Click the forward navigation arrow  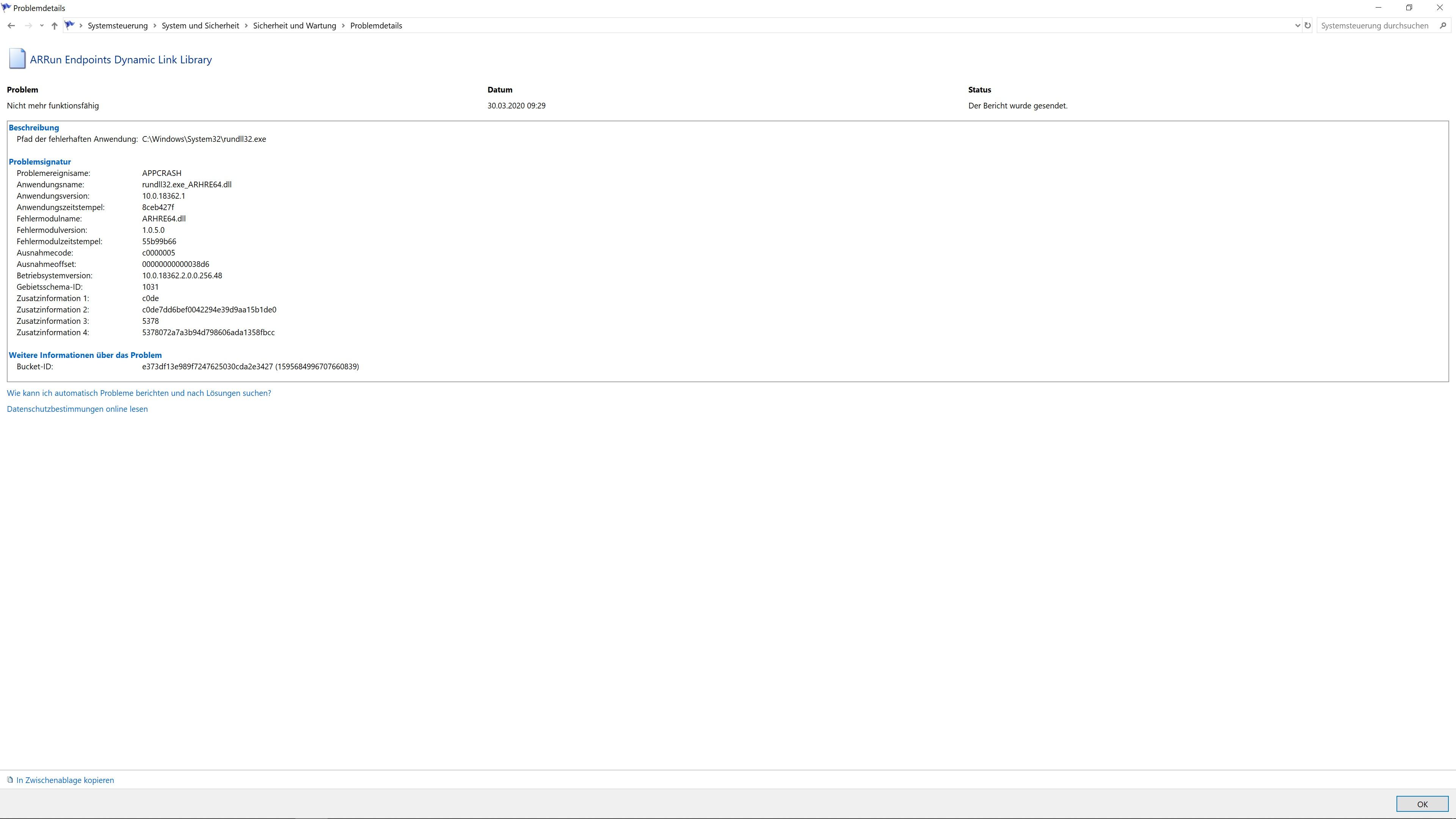point(28,25)
